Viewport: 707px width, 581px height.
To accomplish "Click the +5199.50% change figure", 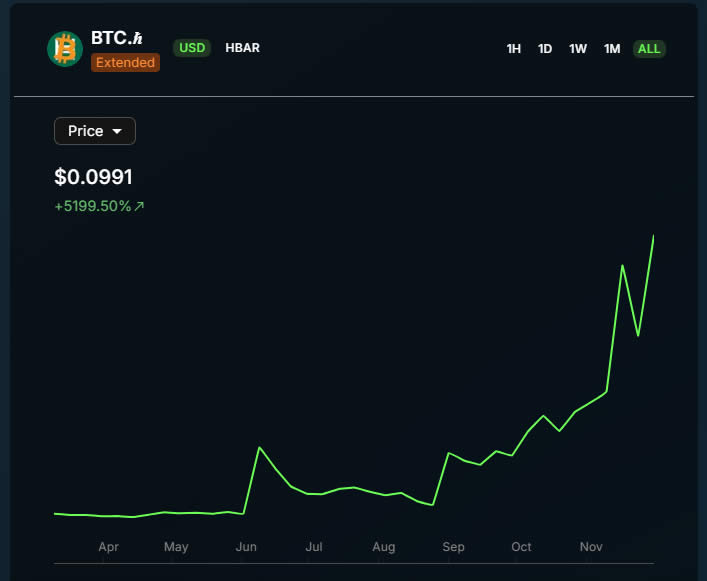I will point(93,206).
